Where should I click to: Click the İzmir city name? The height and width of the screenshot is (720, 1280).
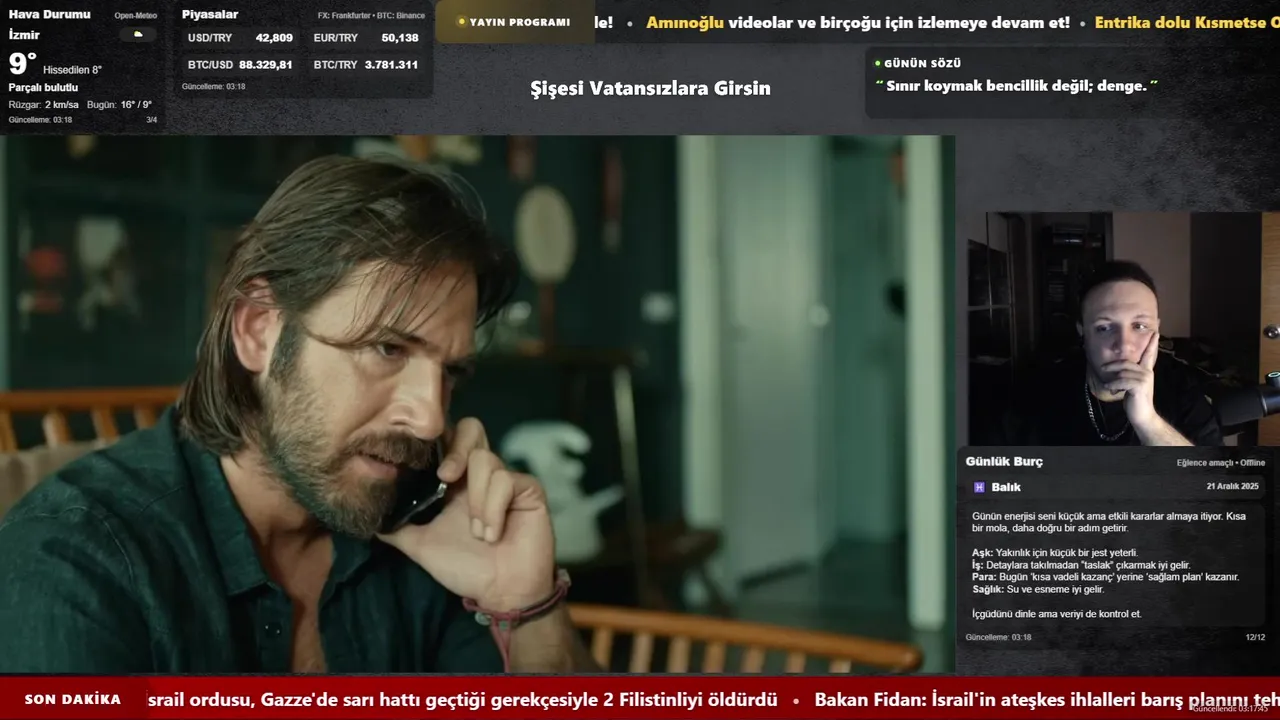24,35
